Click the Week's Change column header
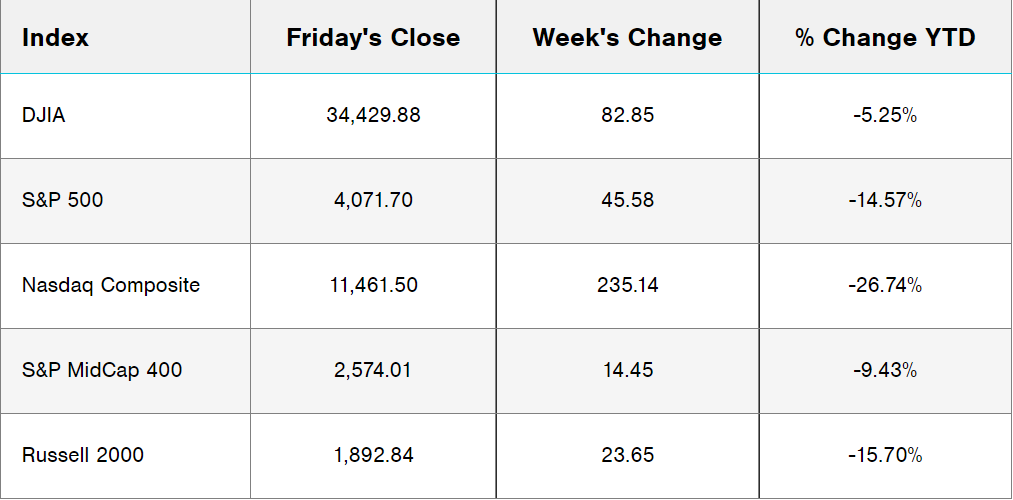The width and height of the screenshot is (1013, 500). click(627, 38)
